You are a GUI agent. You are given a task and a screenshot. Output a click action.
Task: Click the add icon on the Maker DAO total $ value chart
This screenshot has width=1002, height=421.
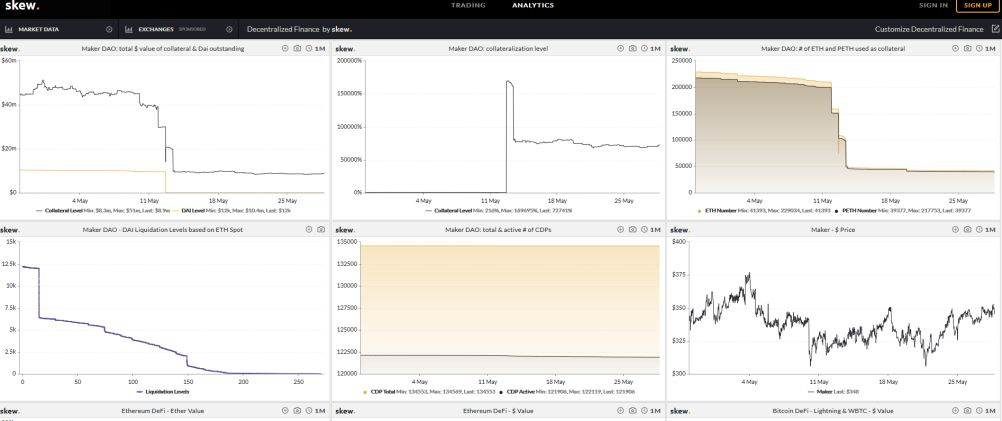(286, 49)
